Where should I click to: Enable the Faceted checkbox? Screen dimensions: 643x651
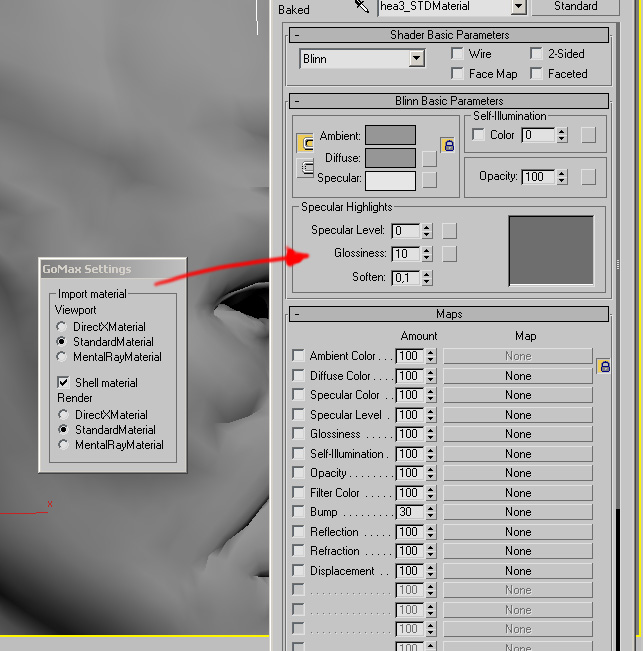pos(536,73)
